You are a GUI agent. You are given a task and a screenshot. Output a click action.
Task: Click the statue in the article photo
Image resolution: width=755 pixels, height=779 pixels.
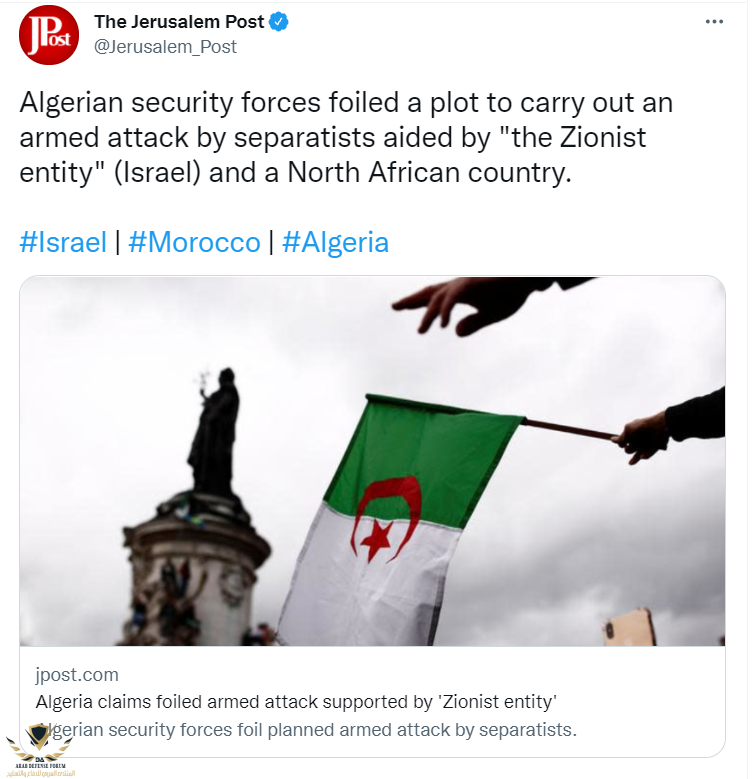(214, 430)
